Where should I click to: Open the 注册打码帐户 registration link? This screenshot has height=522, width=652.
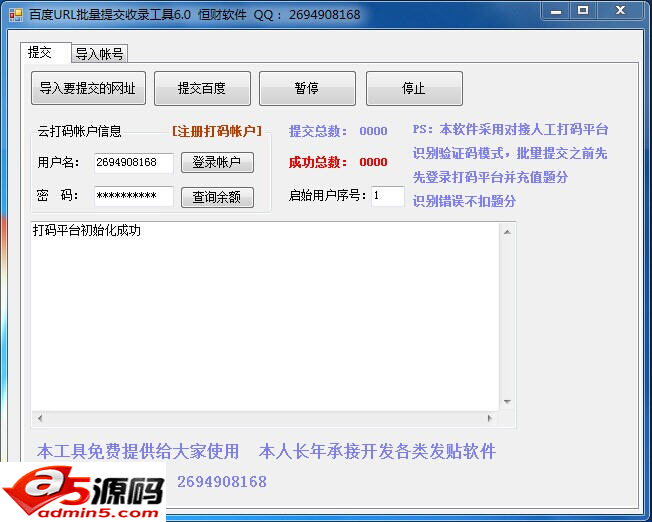click(x=217, y=131)
